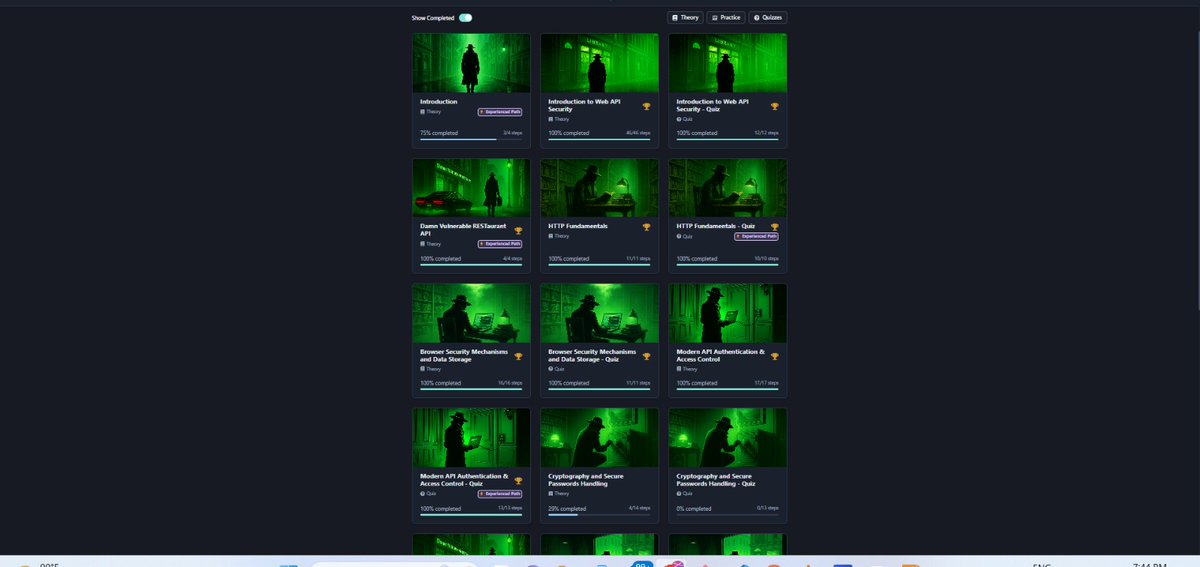This screenshot has width=1200, height=567.
Task: Click the '29% completed' text
Action: pyautogui.click(x=567, y=508)
